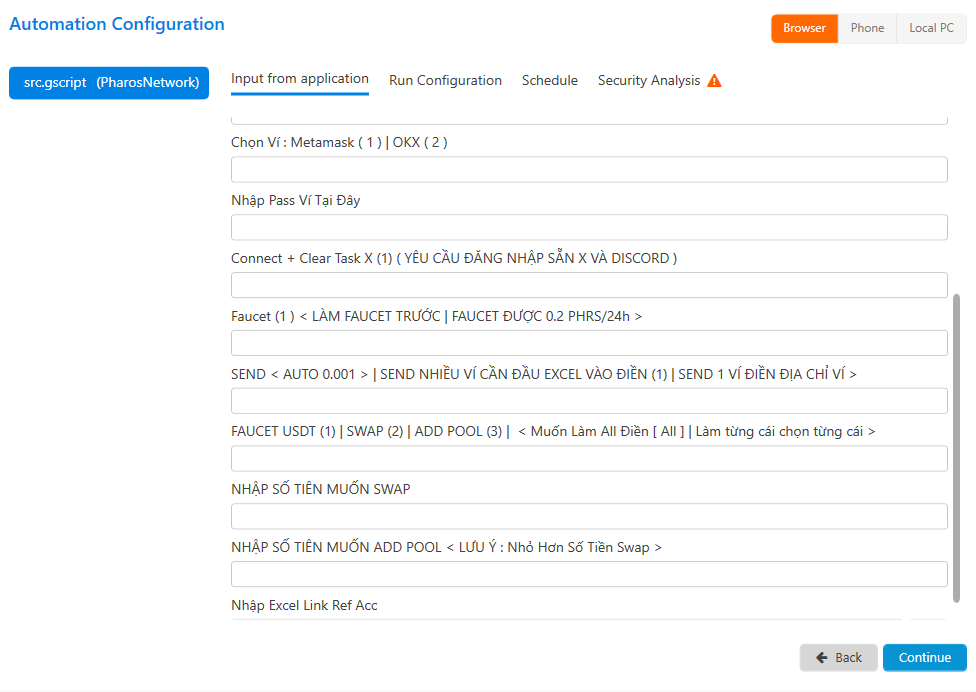Click the Nhập Pass Ví Tại Đây label
The width and height of the screenshot is (976, 692).
pyautogui.click(x=296, y=200)
